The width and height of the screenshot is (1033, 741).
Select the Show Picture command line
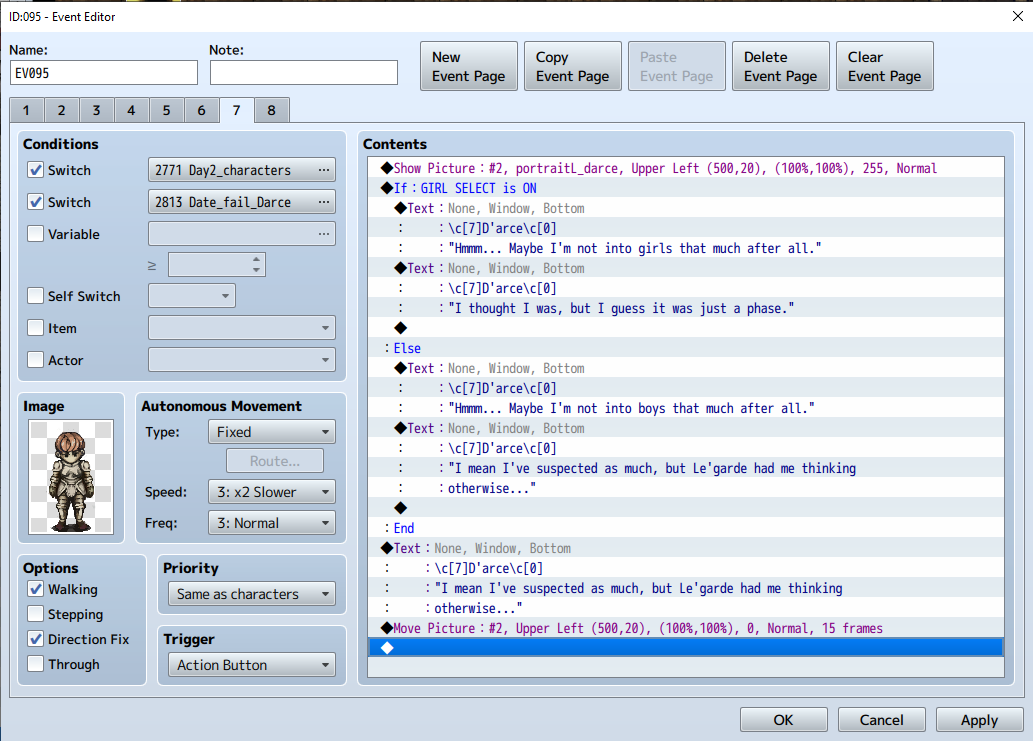[x=660, y=168]
